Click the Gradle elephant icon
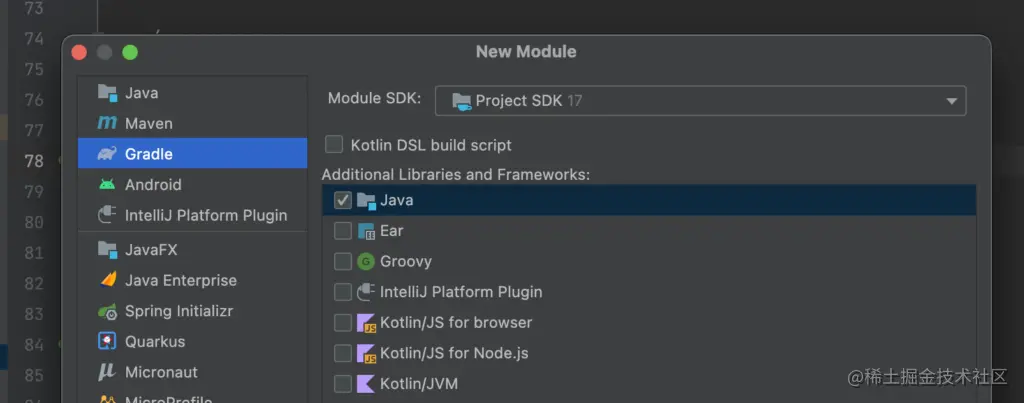The image size is (1024, 403). pyautogui.click(x=107, y=153)
